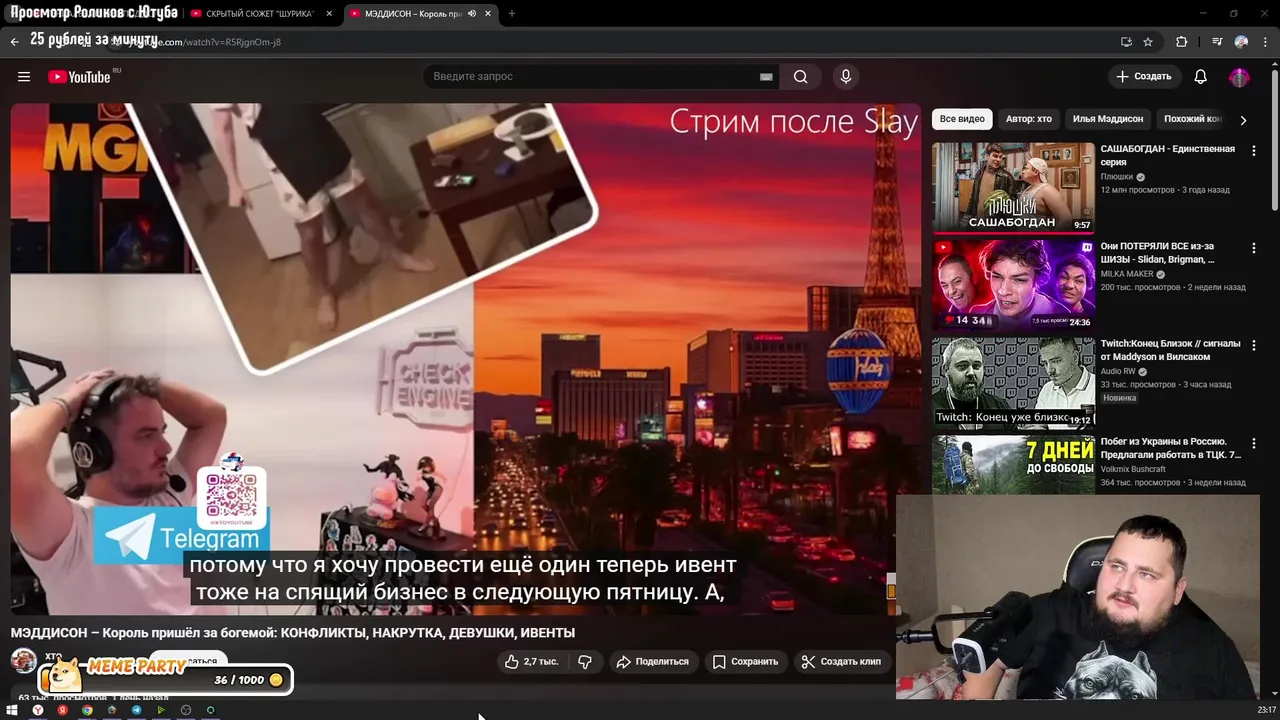Screen dimensions: 1280x720
Task: Open YouTube notifications bell
Action: (x=1201, y=77)
